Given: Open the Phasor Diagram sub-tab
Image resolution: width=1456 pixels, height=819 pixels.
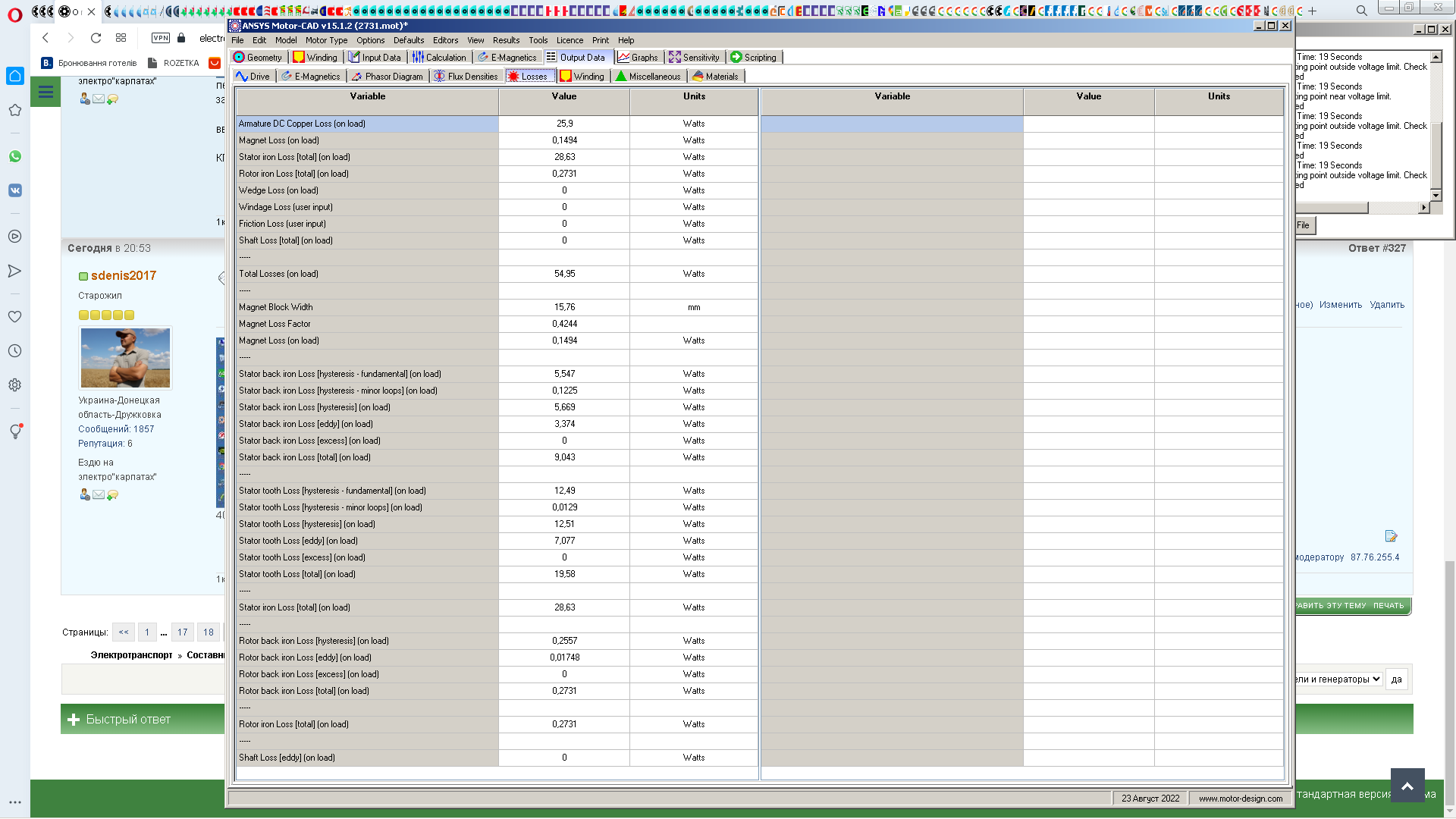Looking at the screenshot, I should click(x=387, y=77).
